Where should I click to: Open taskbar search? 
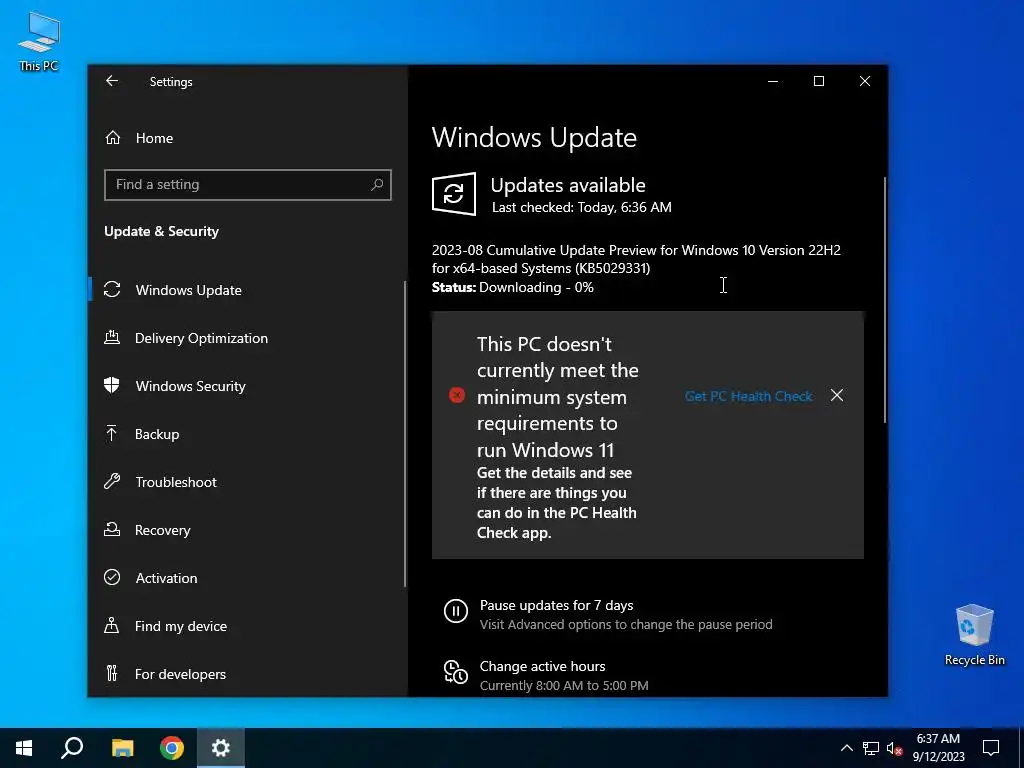[x=72, y=748]
